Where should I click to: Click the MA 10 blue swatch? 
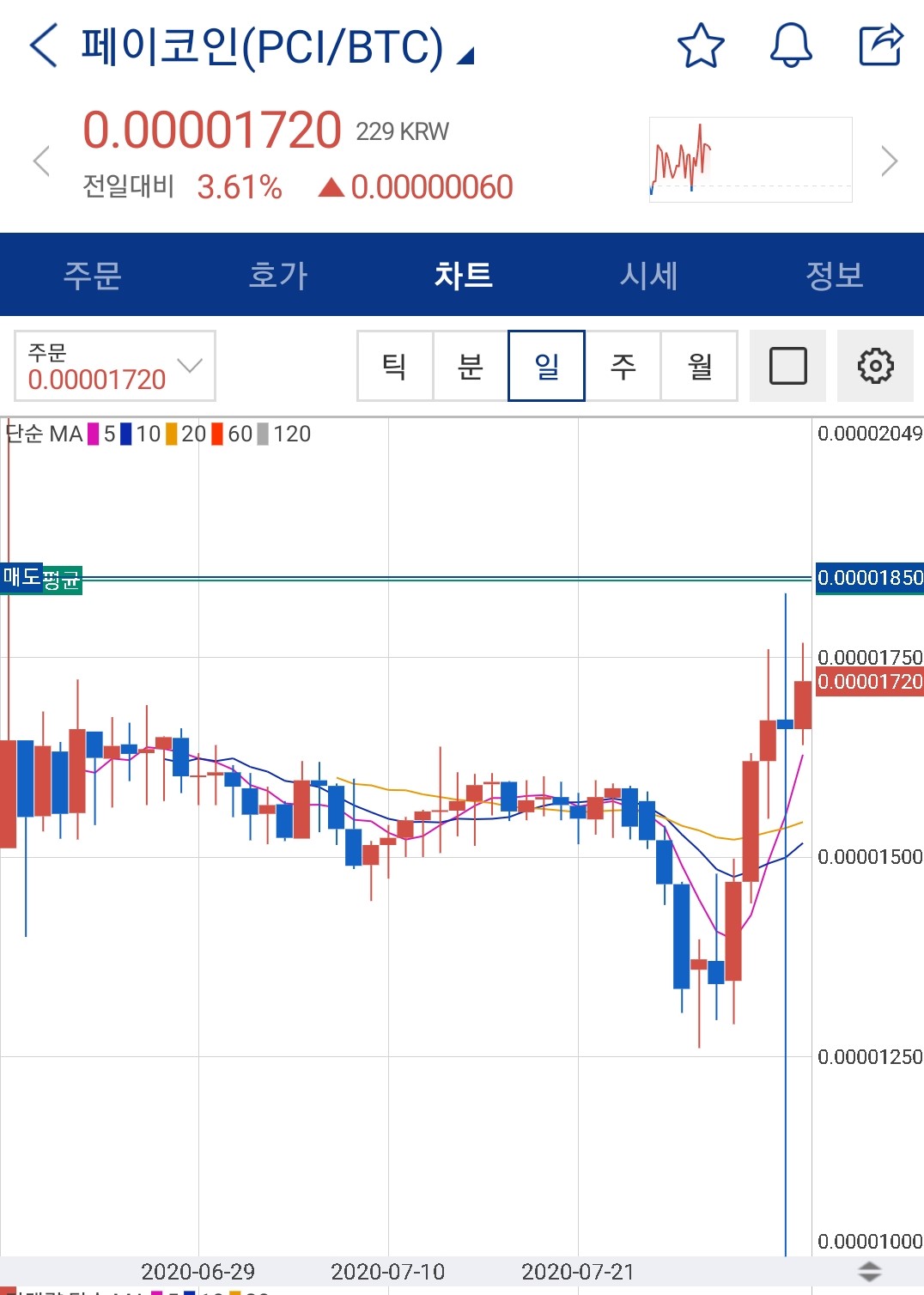coord(126,435)
